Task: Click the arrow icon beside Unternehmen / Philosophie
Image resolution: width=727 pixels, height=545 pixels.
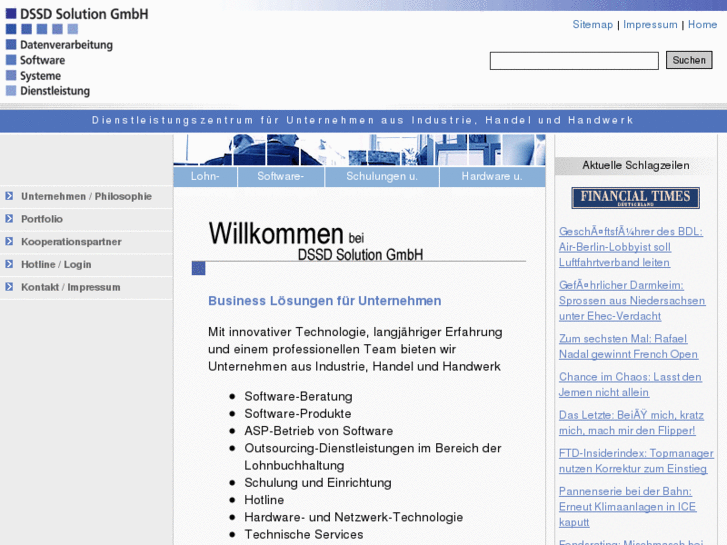Action: [9, 196]
